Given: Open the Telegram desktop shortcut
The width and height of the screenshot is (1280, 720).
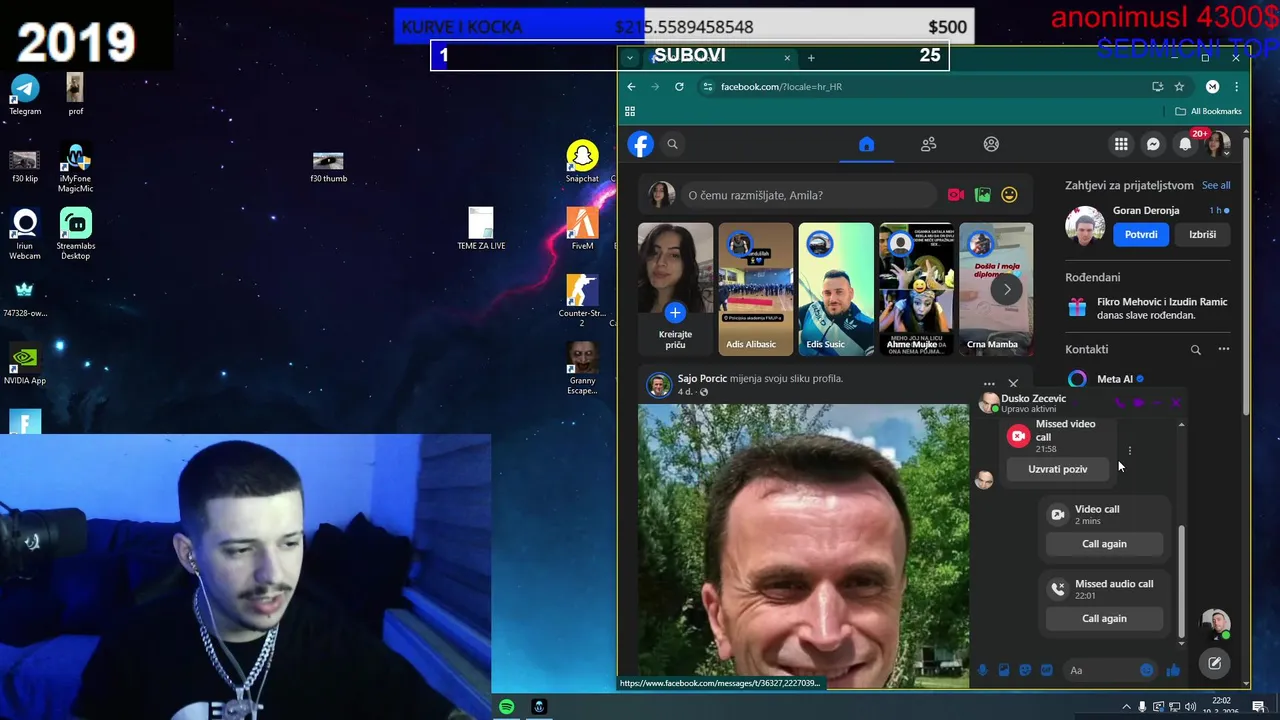Looking at the screenshot, I should tap(25, 95).
